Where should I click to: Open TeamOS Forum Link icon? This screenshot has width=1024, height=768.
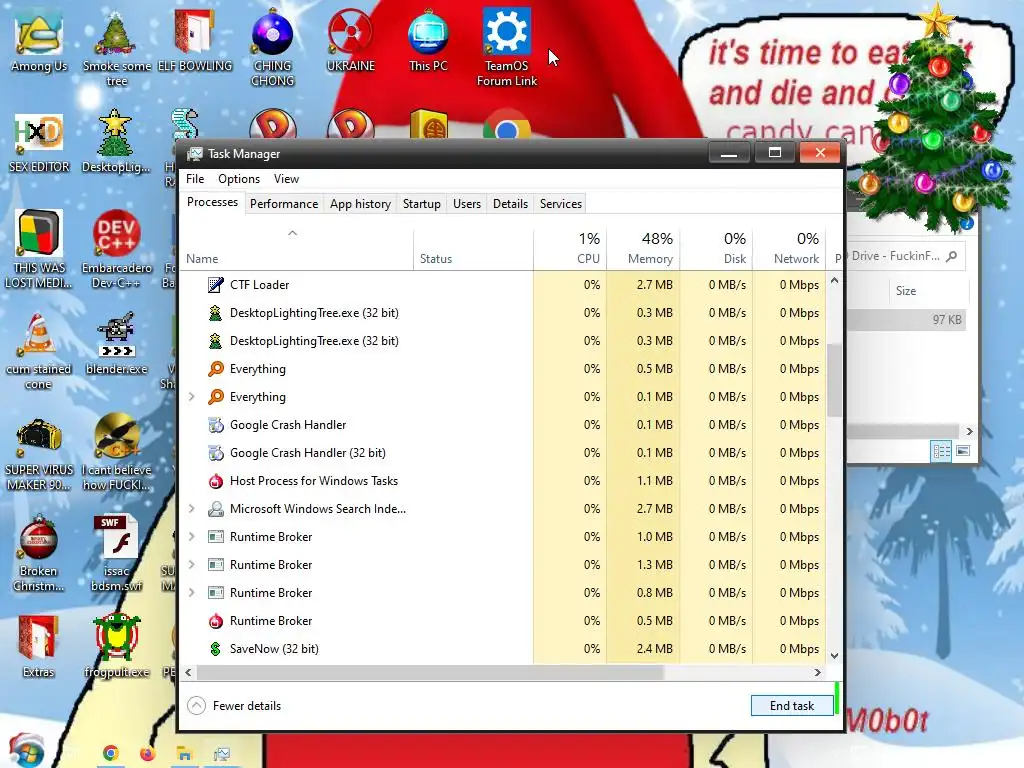click(x=507, y=47)
